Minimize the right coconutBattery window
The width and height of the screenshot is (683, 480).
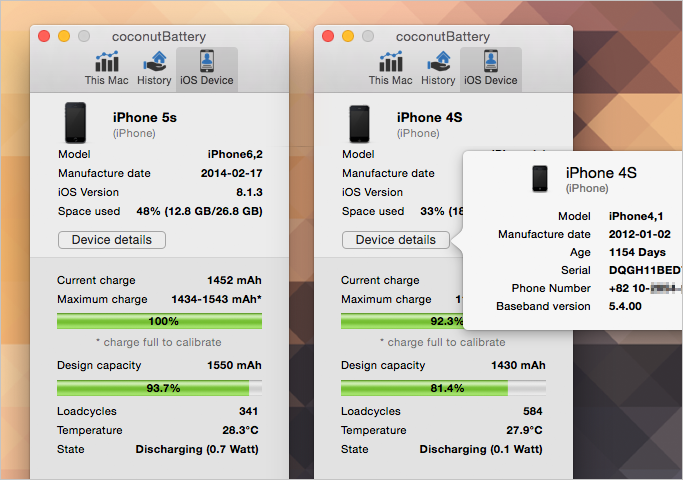(348, 36)
